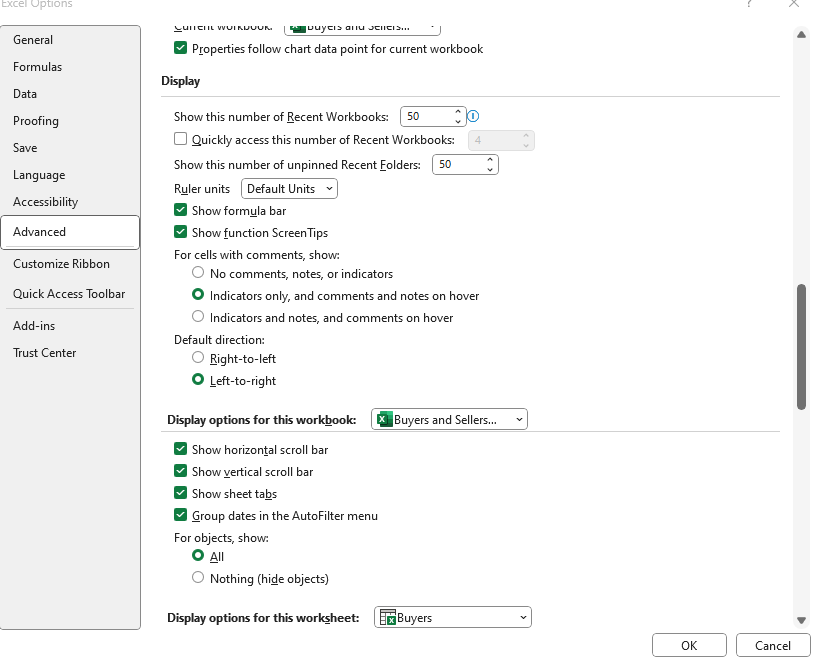Open Display options for this workbook dropdown
Viewport: 813px width, 660px height.
click(449, 419)
